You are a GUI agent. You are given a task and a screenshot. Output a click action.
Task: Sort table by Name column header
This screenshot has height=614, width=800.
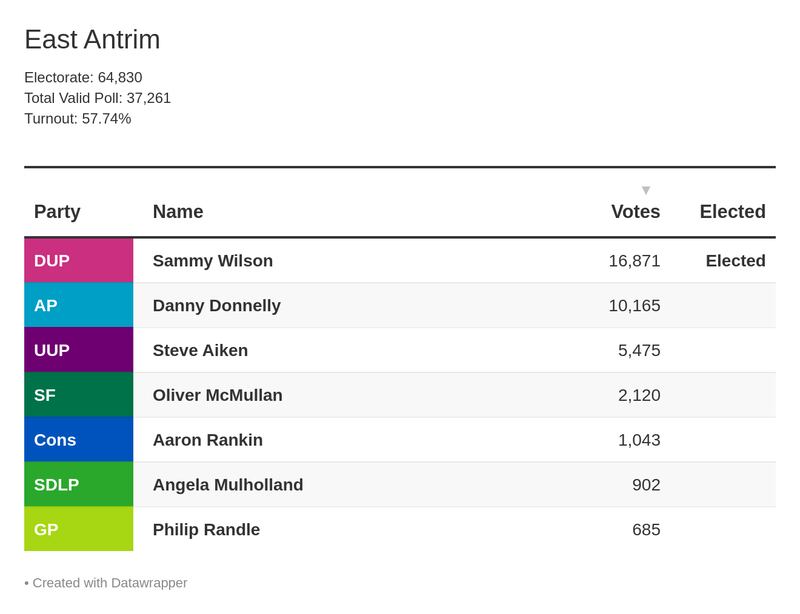tap(178, 212)
